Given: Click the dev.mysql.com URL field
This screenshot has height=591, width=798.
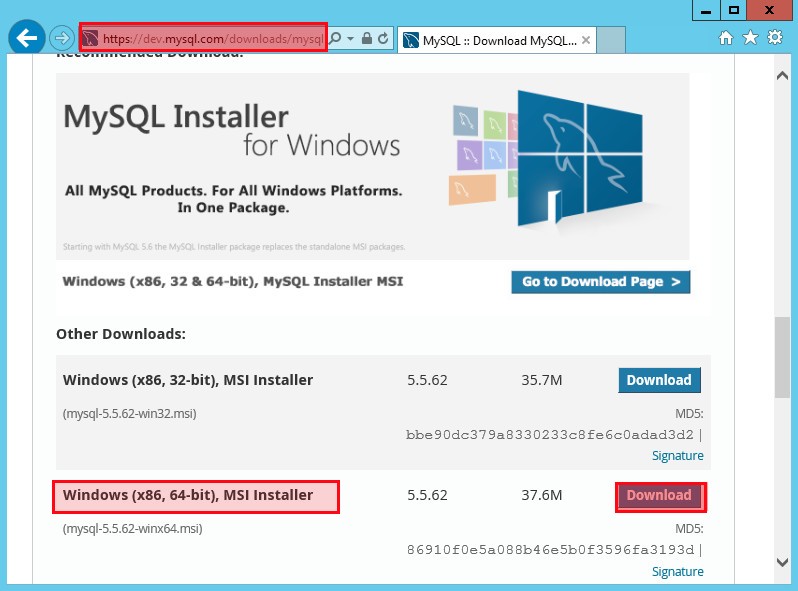Looking at the screenshot, I should (213, 38).
